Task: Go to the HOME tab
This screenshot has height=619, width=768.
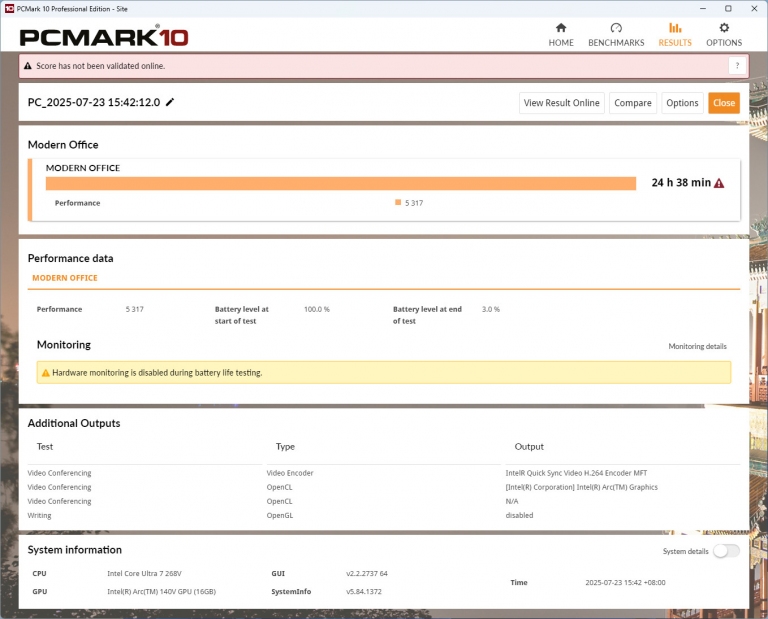Action: [561, 35]
